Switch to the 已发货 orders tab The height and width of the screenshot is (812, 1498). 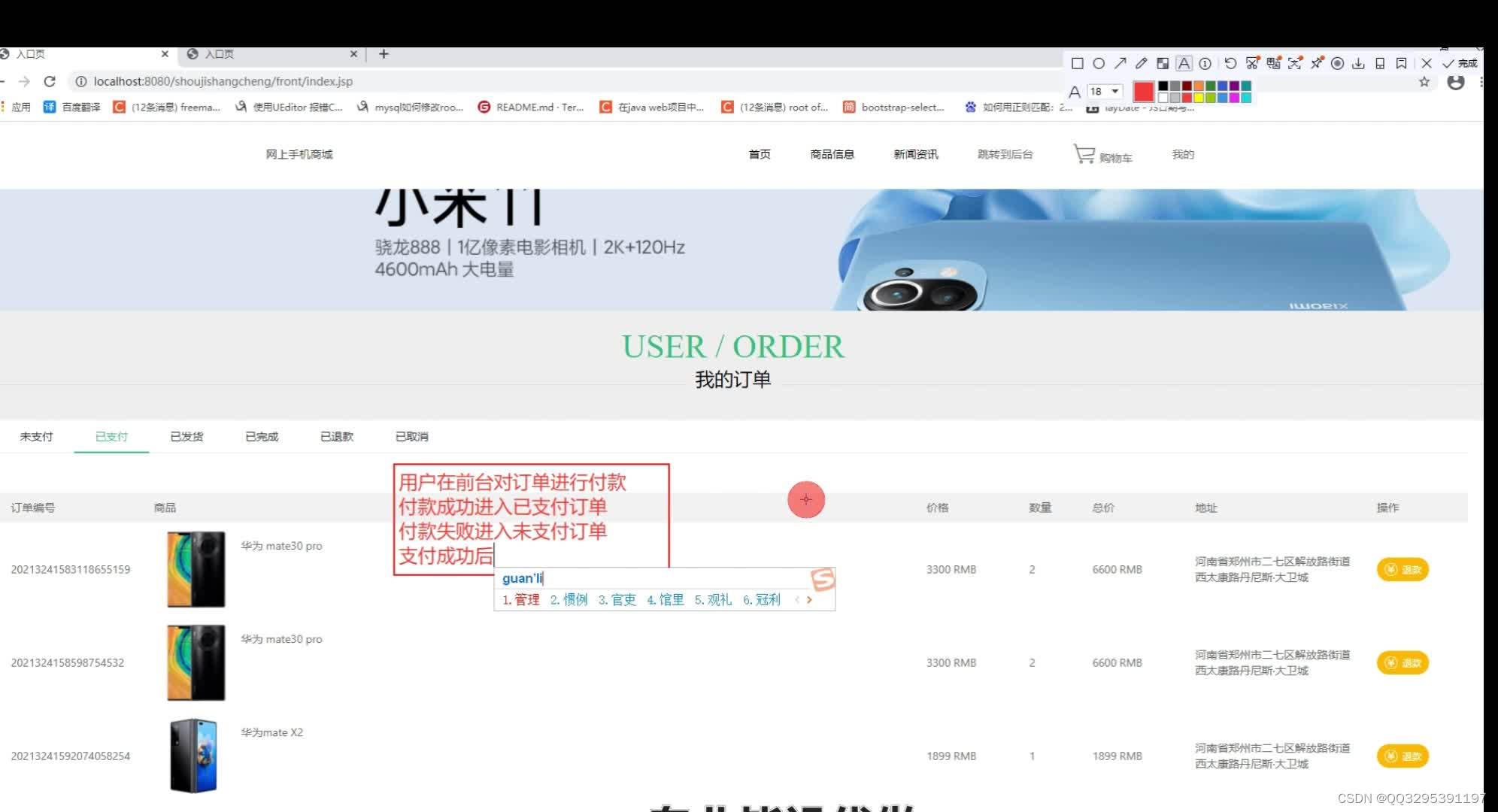[x=186, y=436]
